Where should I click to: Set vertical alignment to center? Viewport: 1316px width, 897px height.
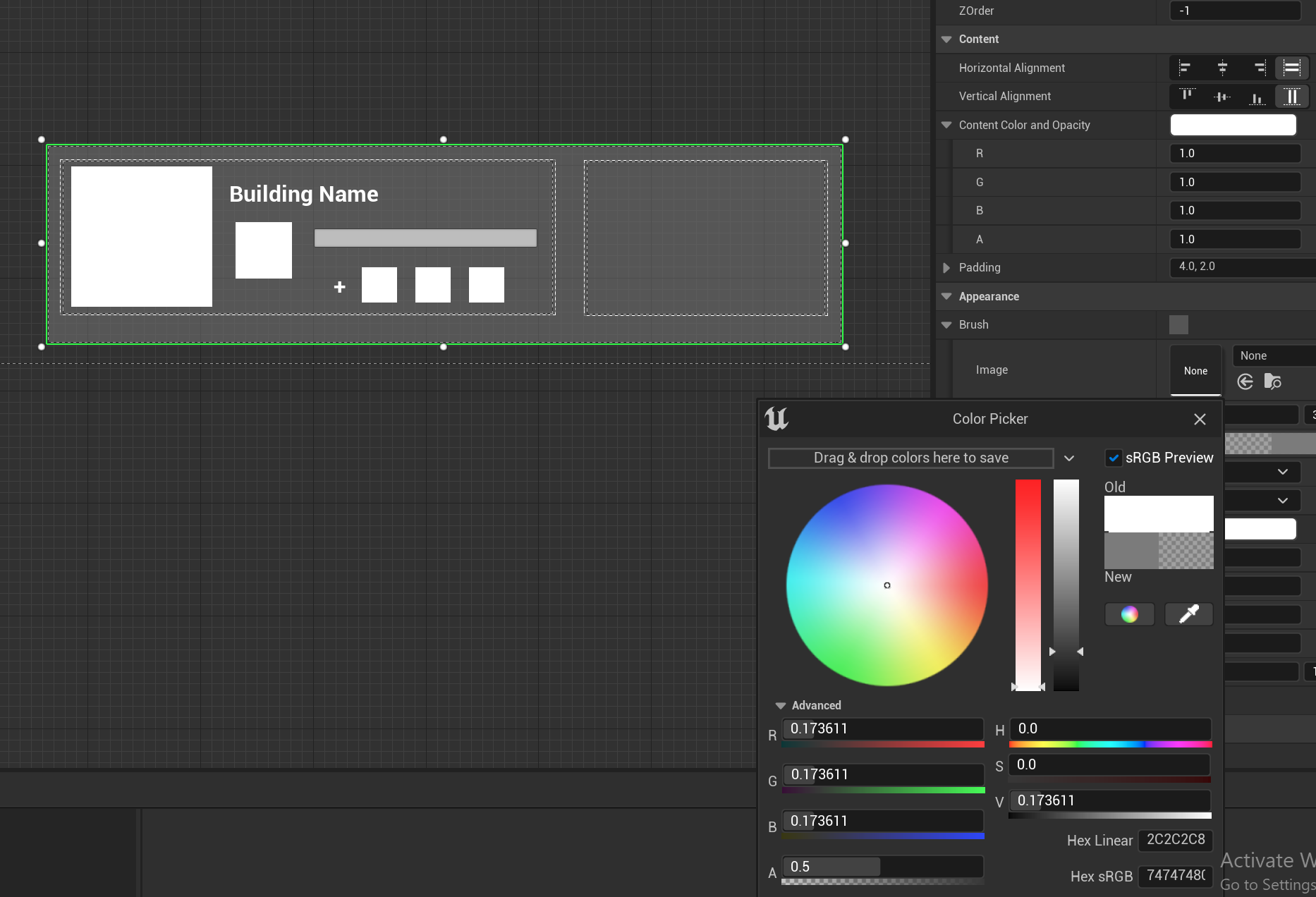click(1222, 97)
